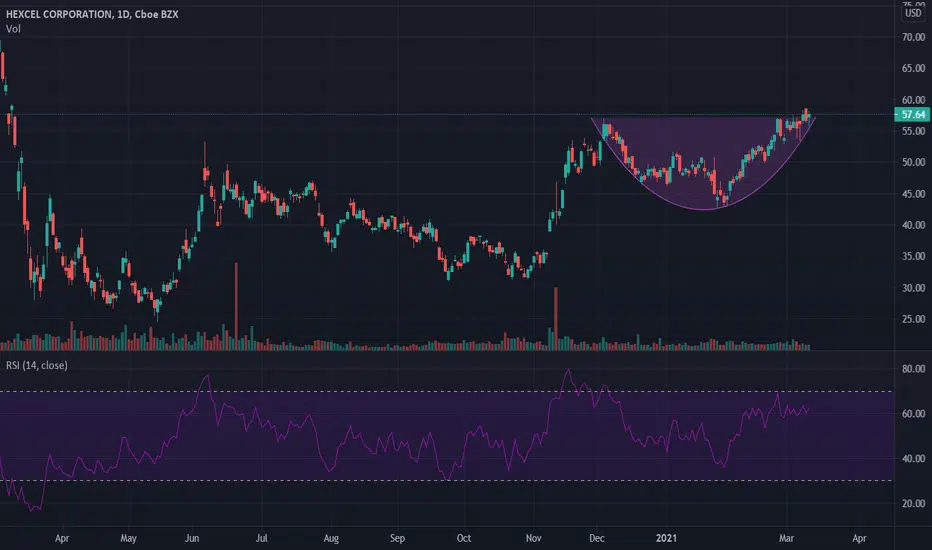
Task: Click the 30.00 price axis value
Action: 914,288
